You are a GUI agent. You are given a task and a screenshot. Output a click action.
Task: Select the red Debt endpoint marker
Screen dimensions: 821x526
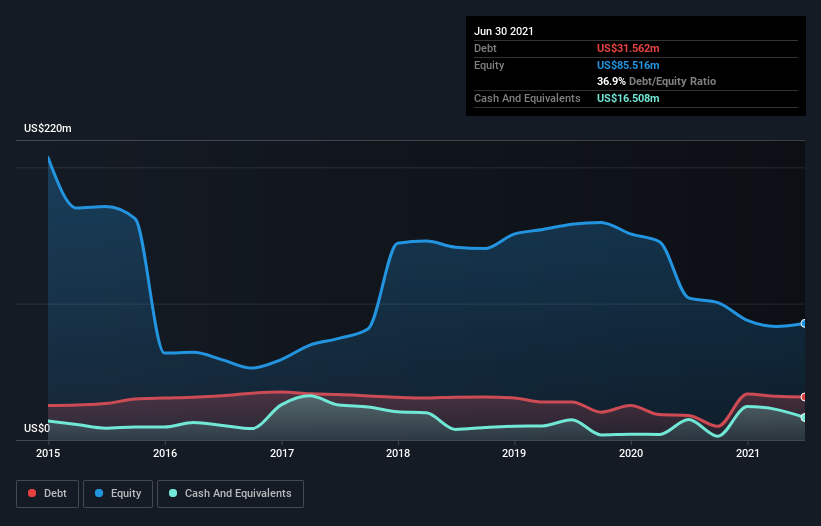(x=804, y=397)
